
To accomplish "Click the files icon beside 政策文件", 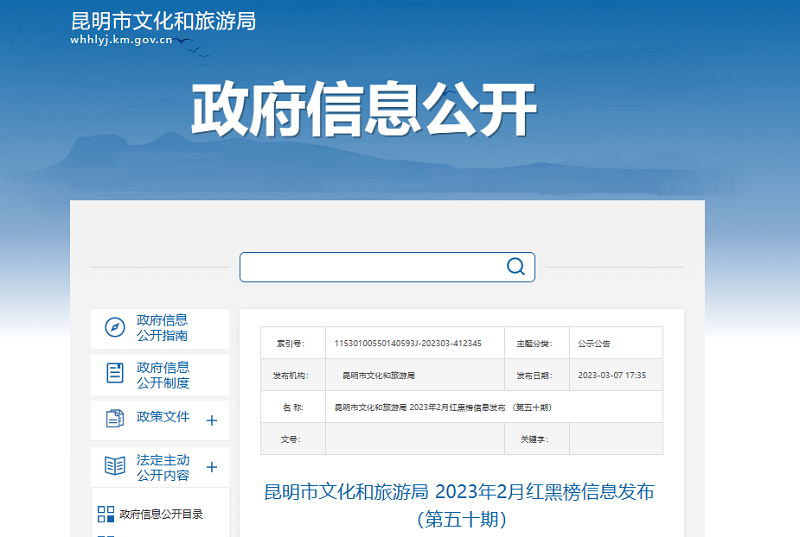I will 116,419.
